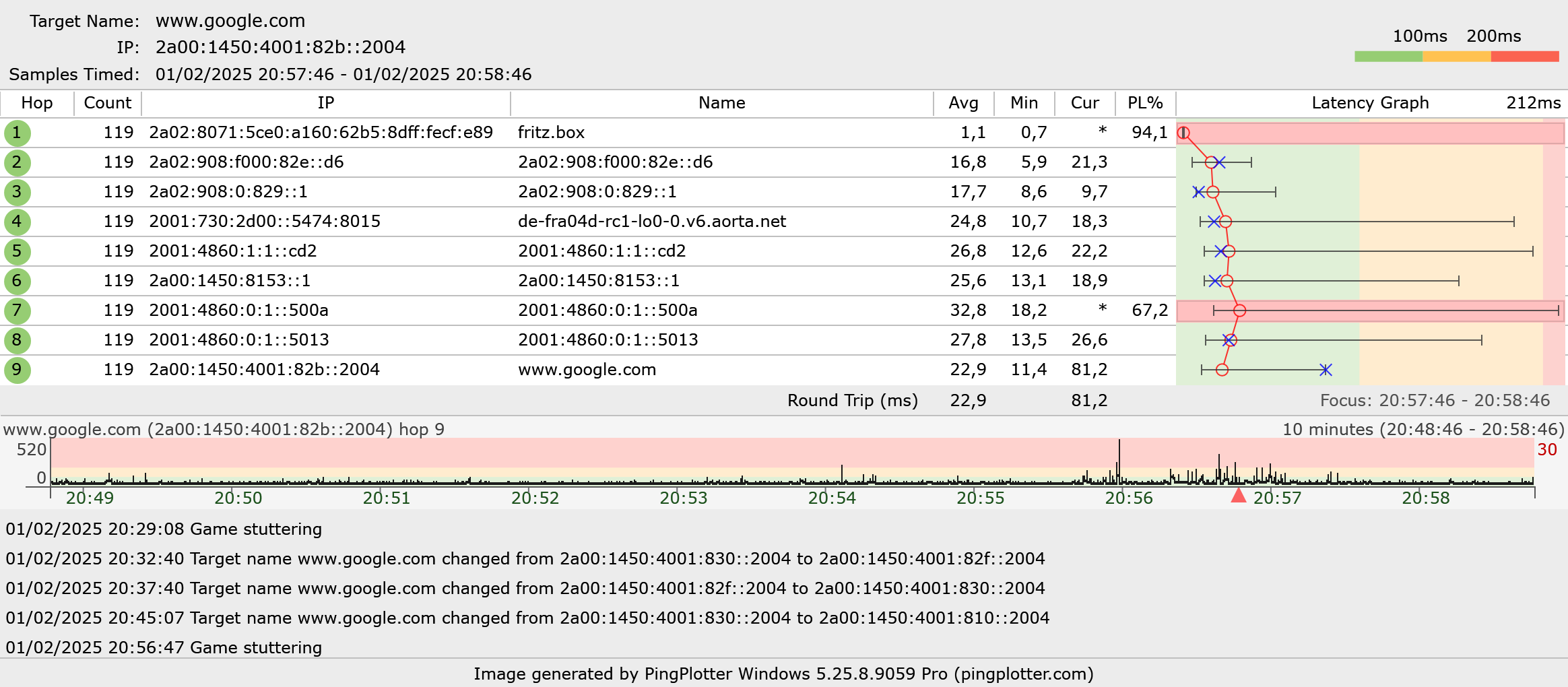The image size is (1568, 687).
Task: Click the tallest latency spike near 20:56 on timeline
Action: pyautogui.click(x=1119, y=461)
